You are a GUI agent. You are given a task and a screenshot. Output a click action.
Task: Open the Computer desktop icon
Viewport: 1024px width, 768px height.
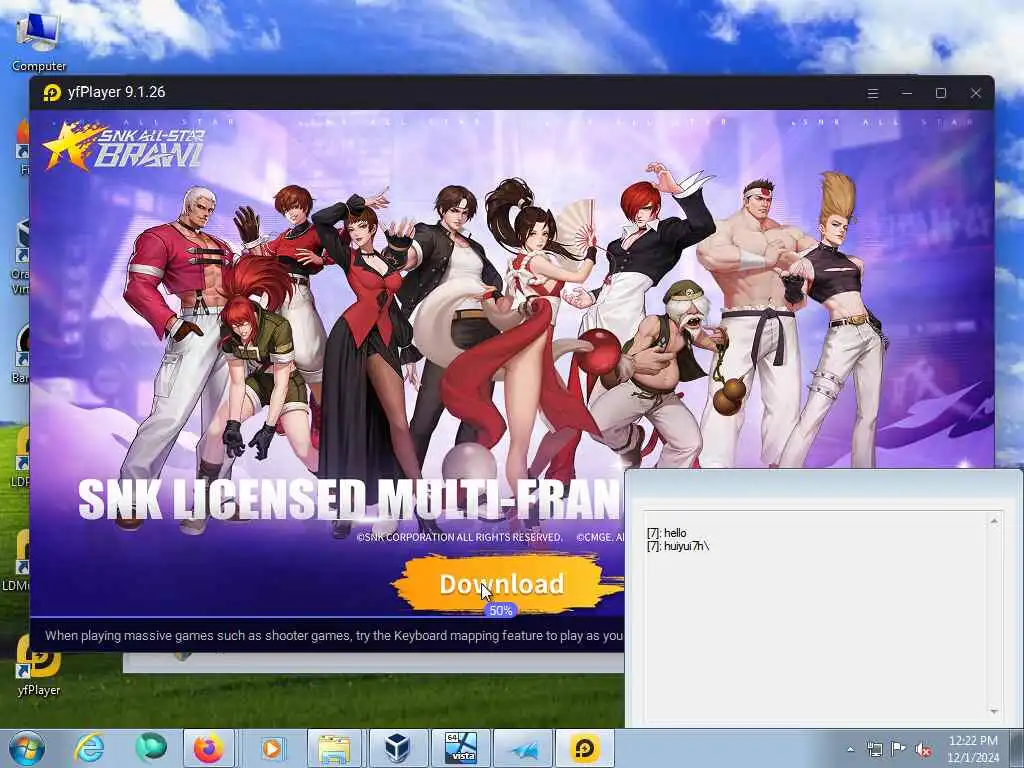(x=38, y=41)
